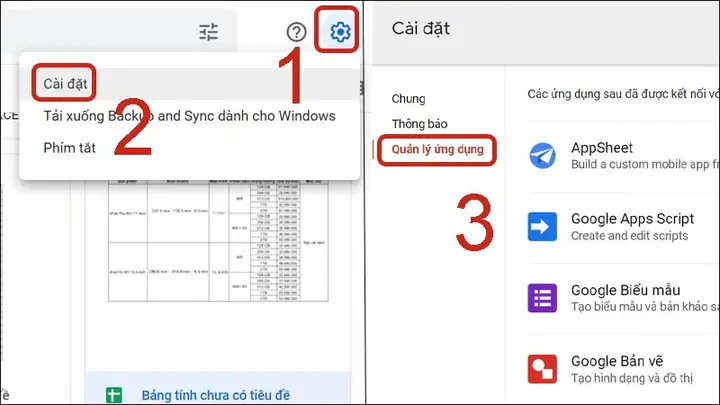Open spreadsheet preview thumbnail
720x405 pixels.
(x=218, y=241)
